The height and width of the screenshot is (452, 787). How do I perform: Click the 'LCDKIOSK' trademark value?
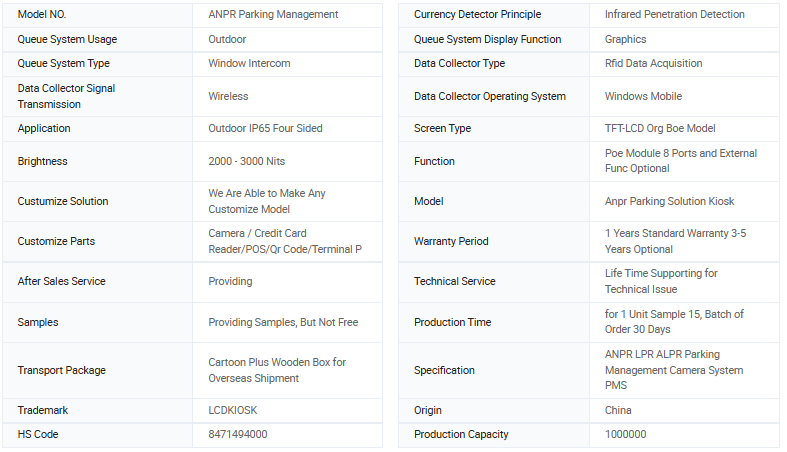[232, 410]
